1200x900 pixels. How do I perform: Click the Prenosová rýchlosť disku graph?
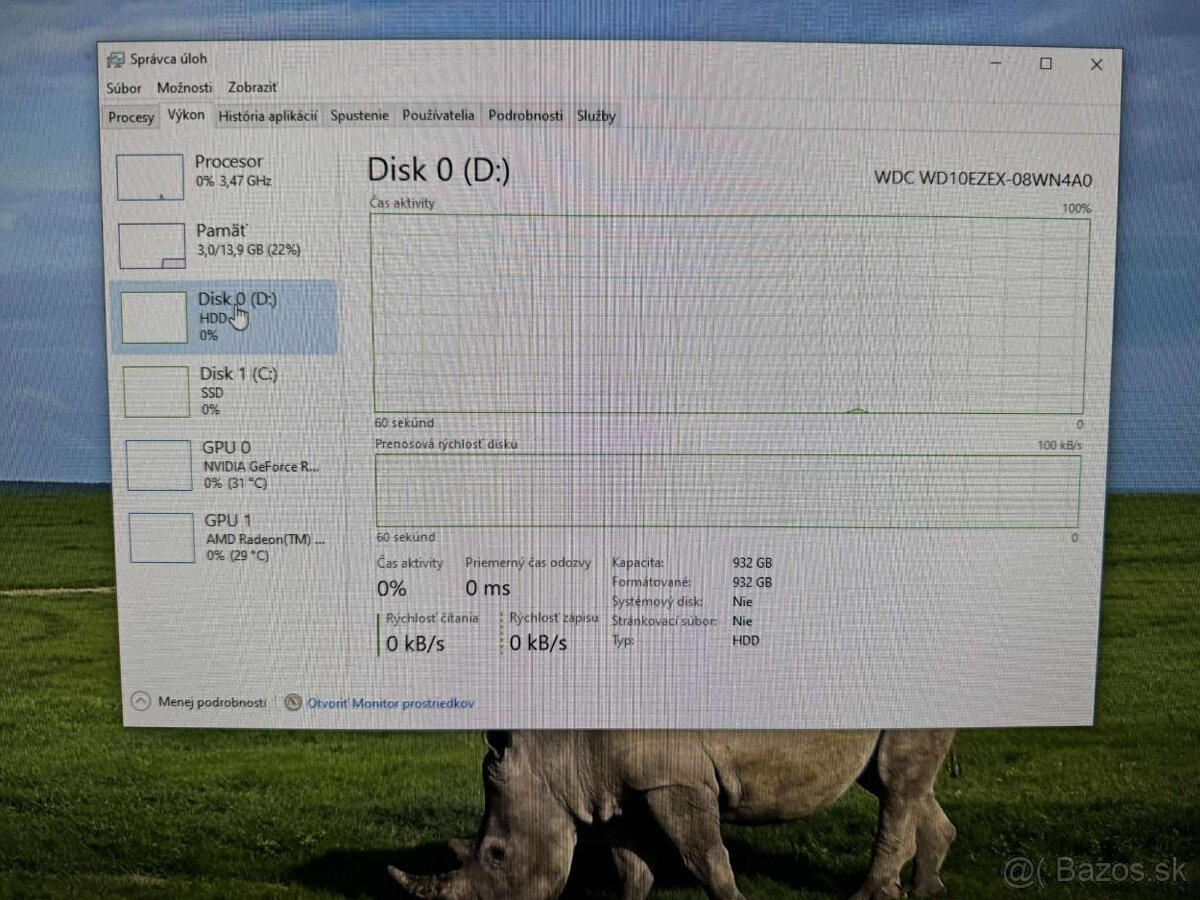click(727, 490)
